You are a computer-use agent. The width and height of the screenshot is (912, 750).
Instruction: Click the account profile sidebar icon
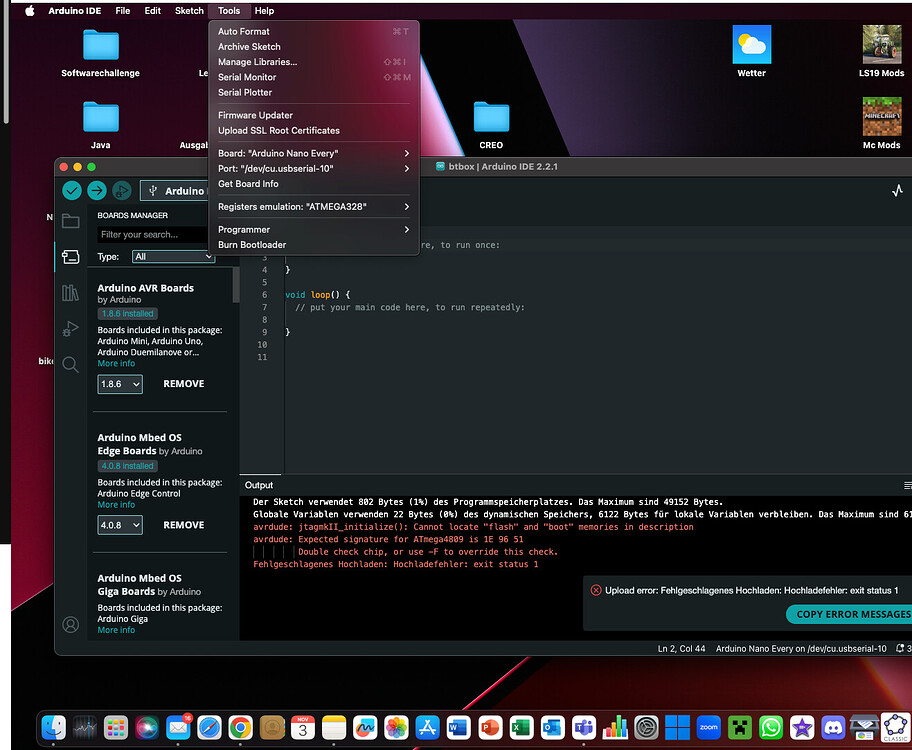coord(70,625)
